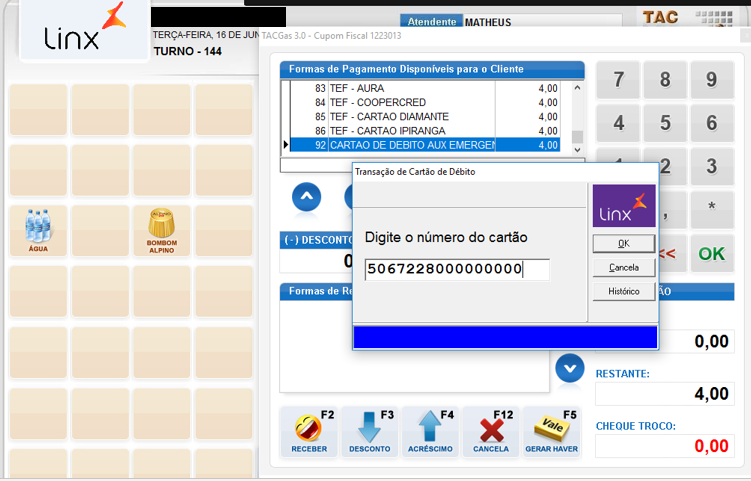This screenshot has width=751, height=481.
Task: Select row 92 CARTAO DE DEBITO AUX EMERGEN
Action: tap(424, 145)
